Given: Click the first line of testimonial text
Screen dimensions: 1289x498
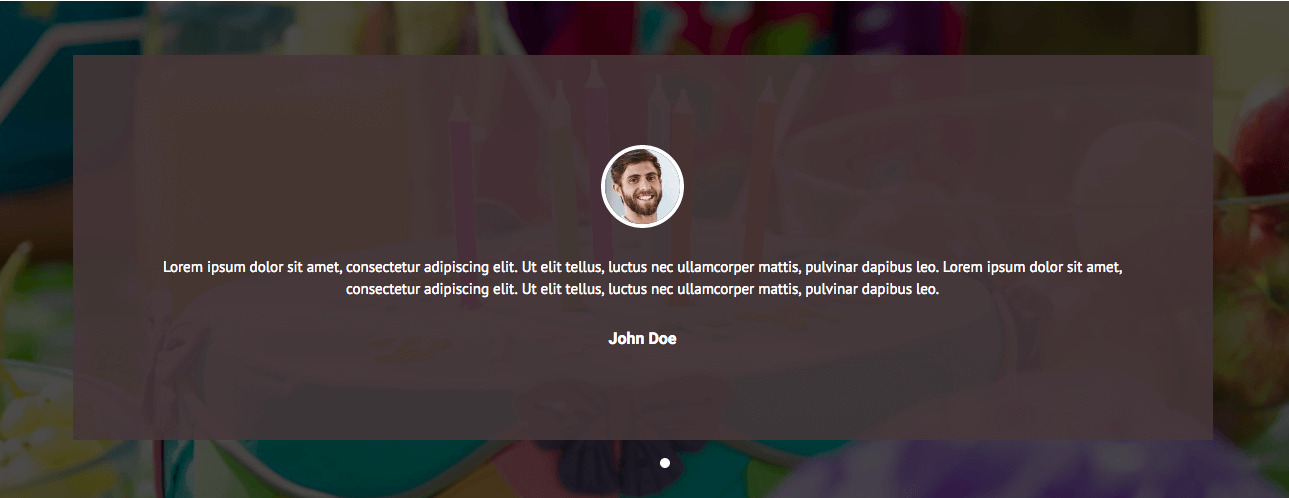Looking at the screenshot, I should click(x=643, y=267).
